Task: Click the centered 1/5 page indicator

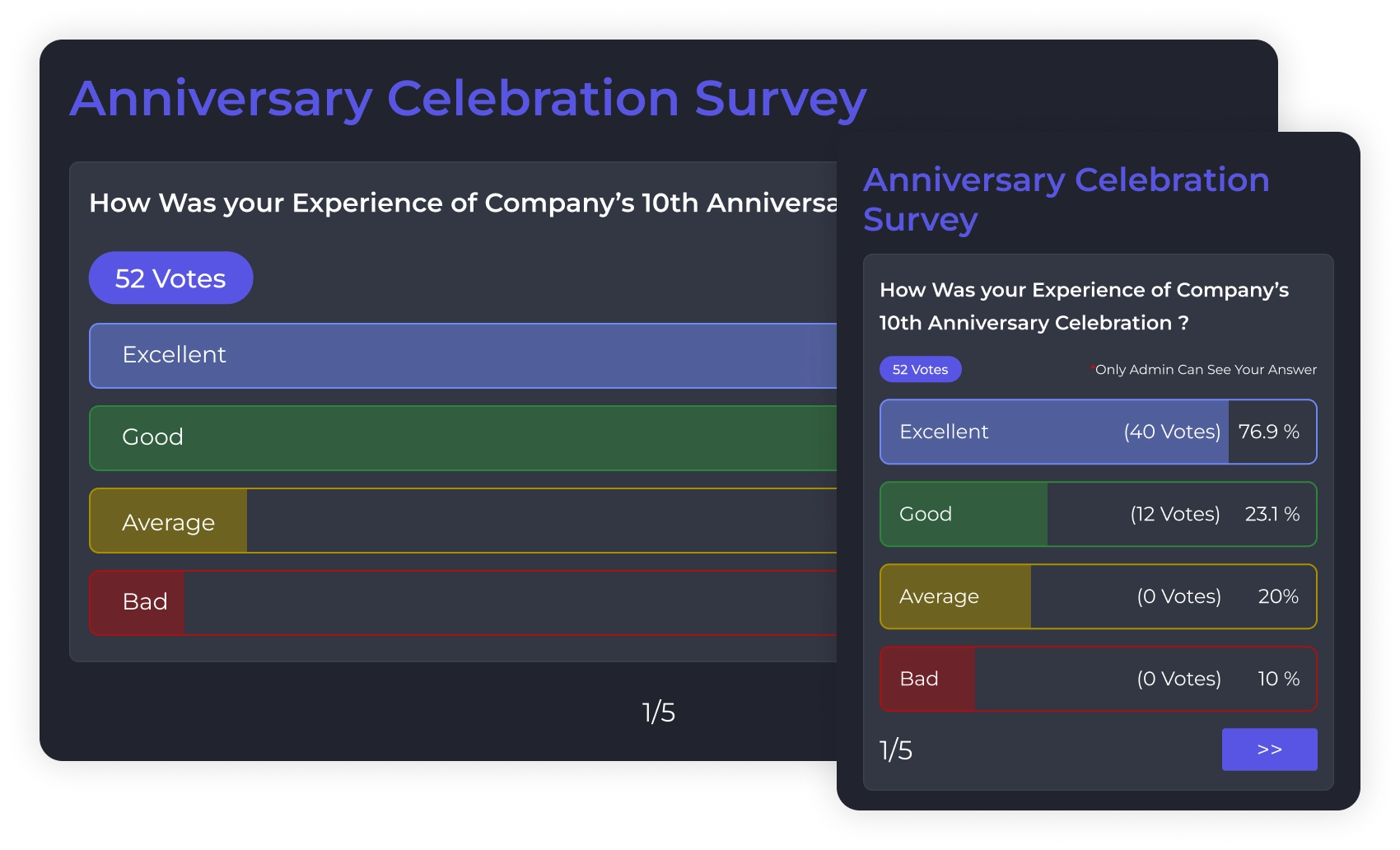Action: (x=658, y=712)
